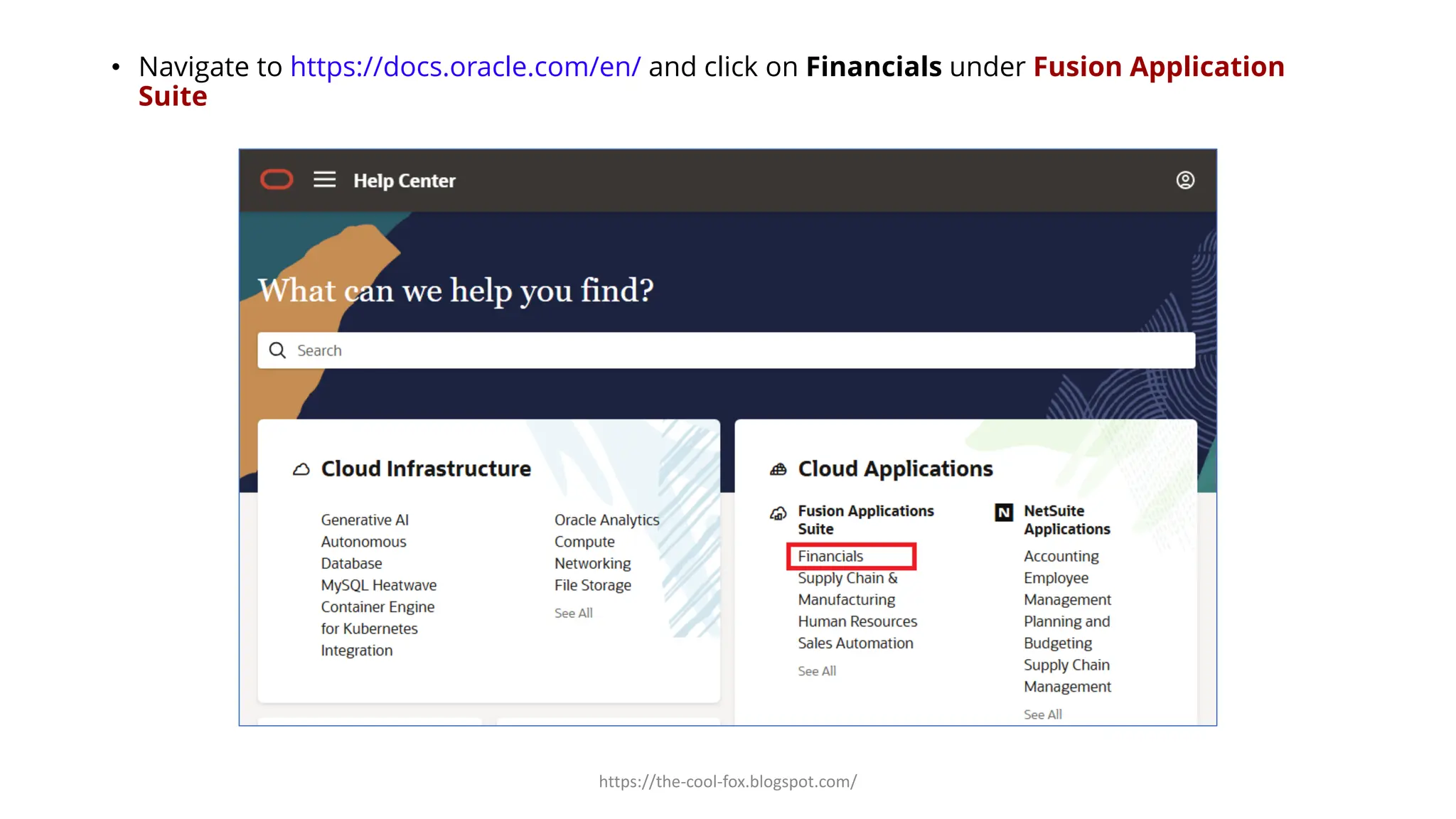Open the File Storage link
1456x819 pixels.
point(592,585)
